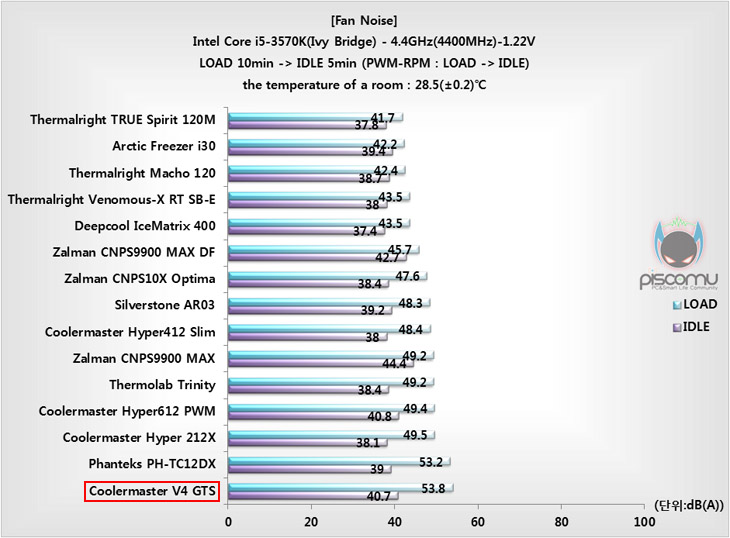Select the Phanteks PH-TC12DX label
Screen dimensions: 730x538
pyautogui.click(x=152, y=464)
